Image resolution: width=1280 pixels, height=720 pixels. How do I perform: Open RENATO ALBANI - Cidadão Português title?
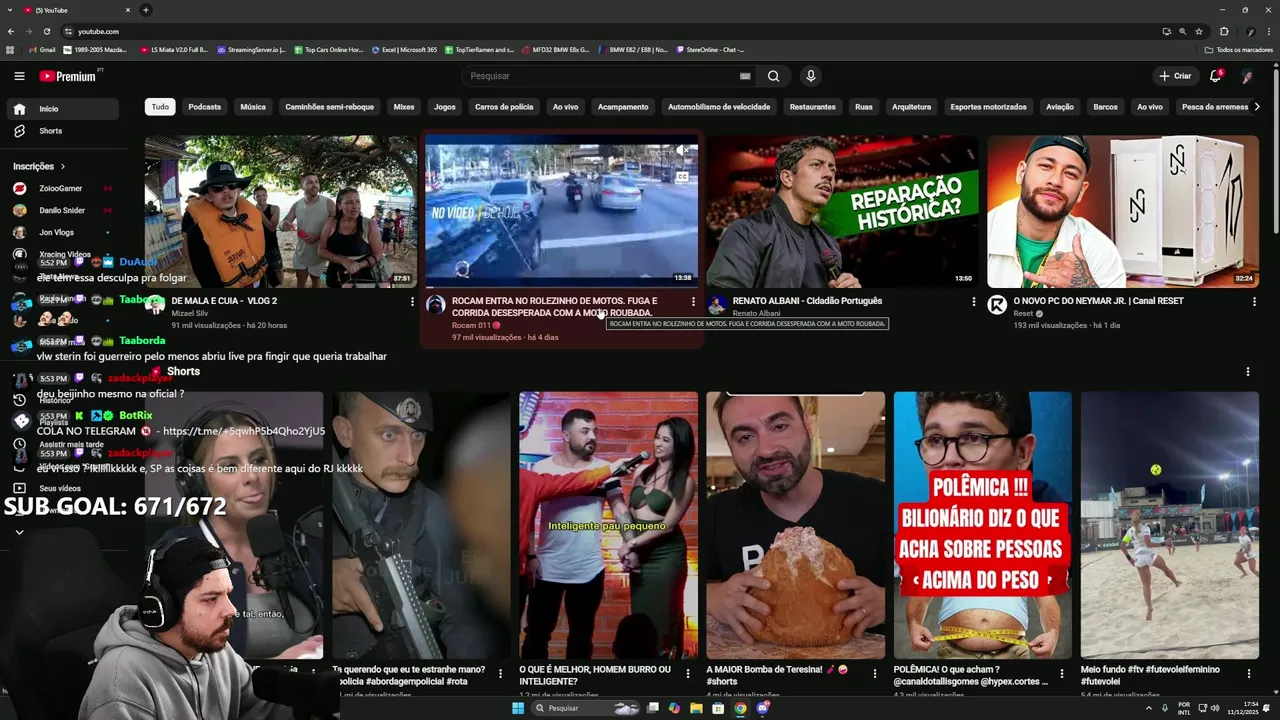pyautogui.click(x=807, y=301)
